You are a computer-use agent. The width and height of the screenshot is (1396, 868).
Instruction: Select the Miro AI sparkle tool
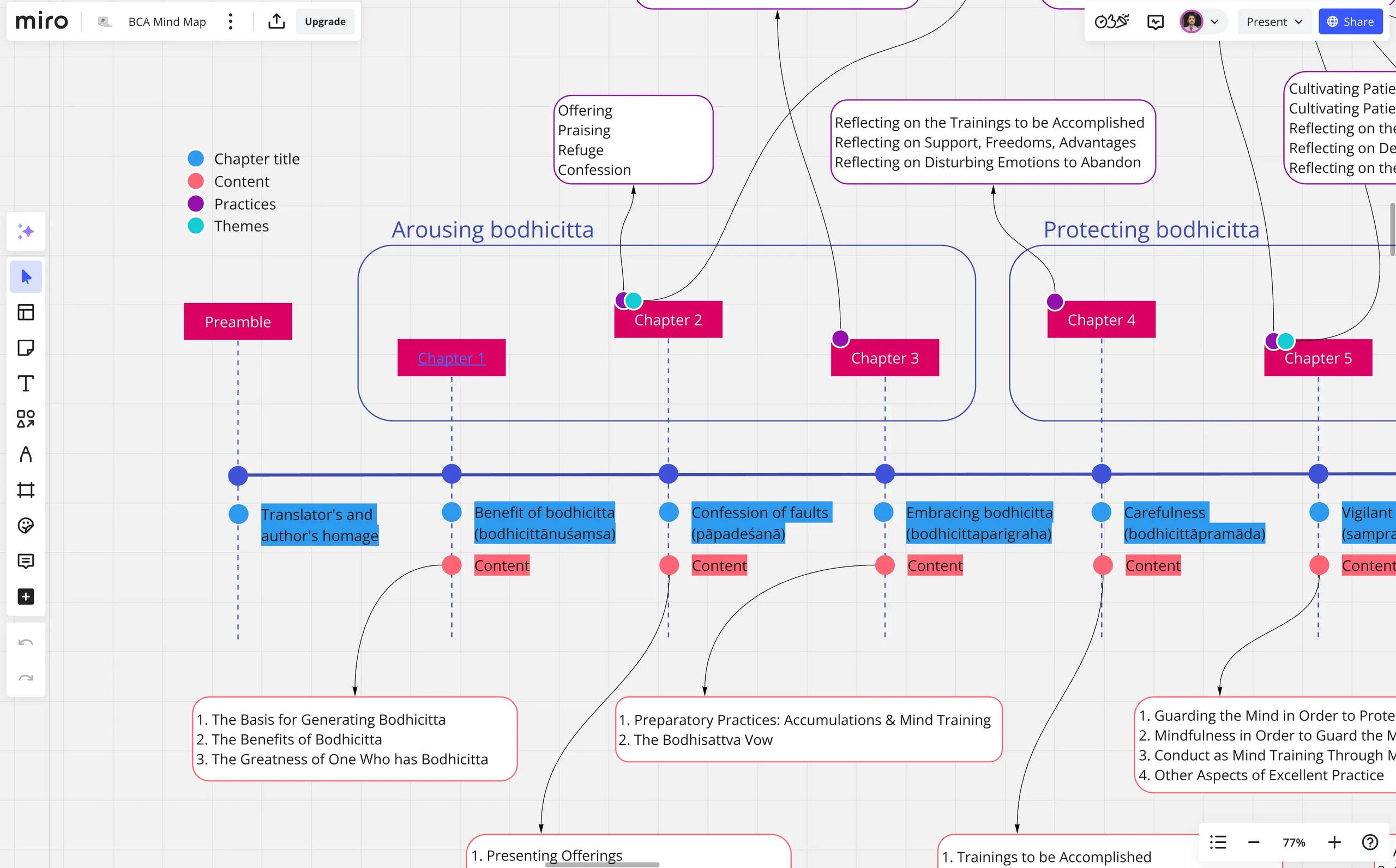(26, 231)
